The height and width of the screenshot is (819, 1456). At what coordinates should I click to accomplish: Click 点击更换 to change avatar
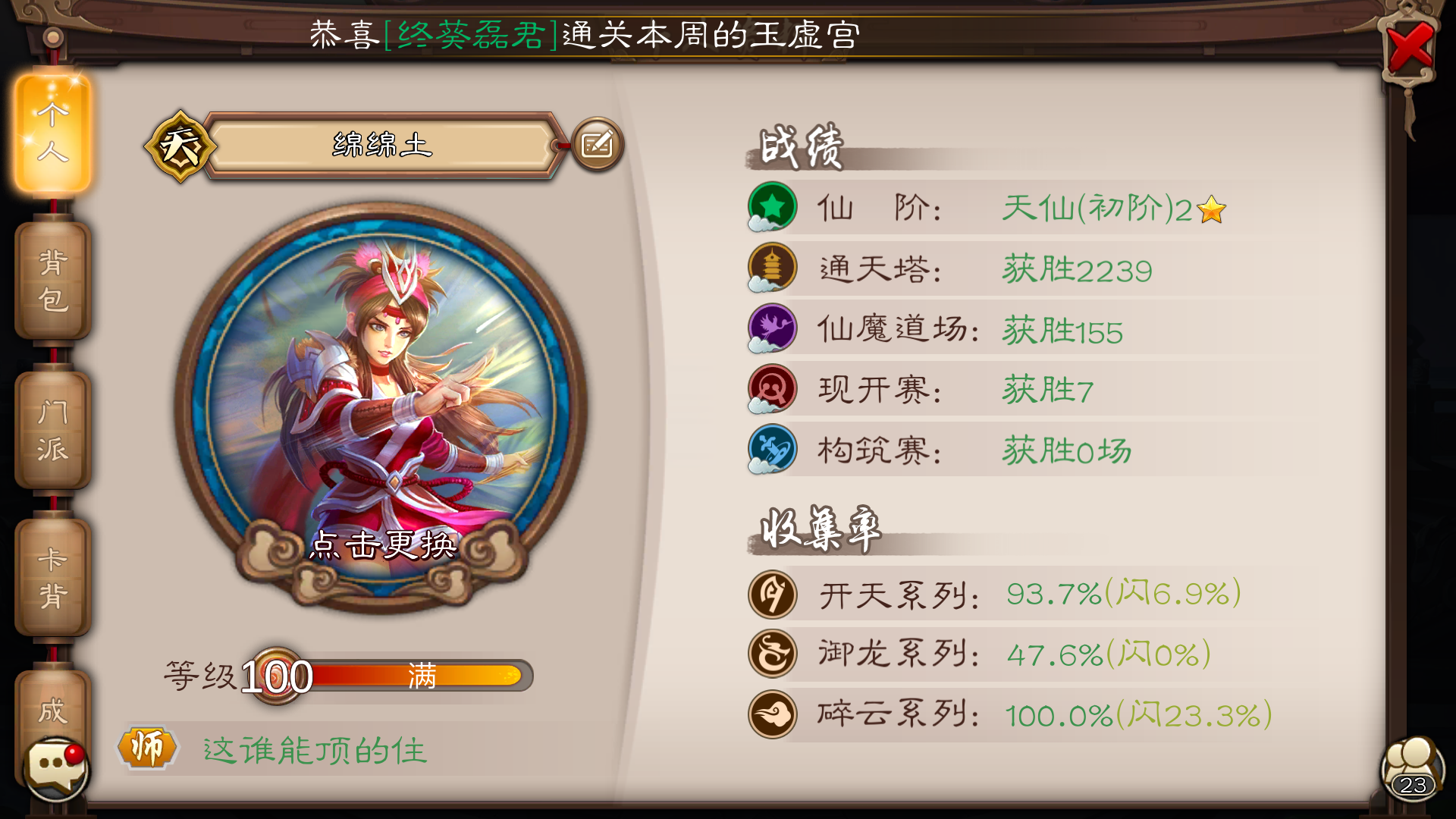(x=383, y=545)
